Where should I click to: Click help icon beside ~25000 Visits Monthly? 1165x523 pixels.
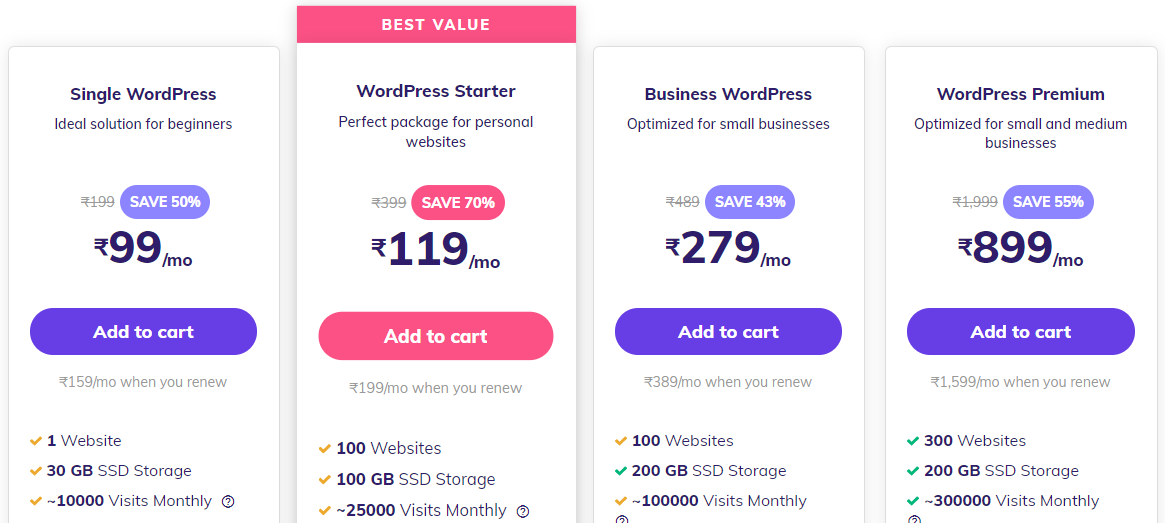click(522, 511)
